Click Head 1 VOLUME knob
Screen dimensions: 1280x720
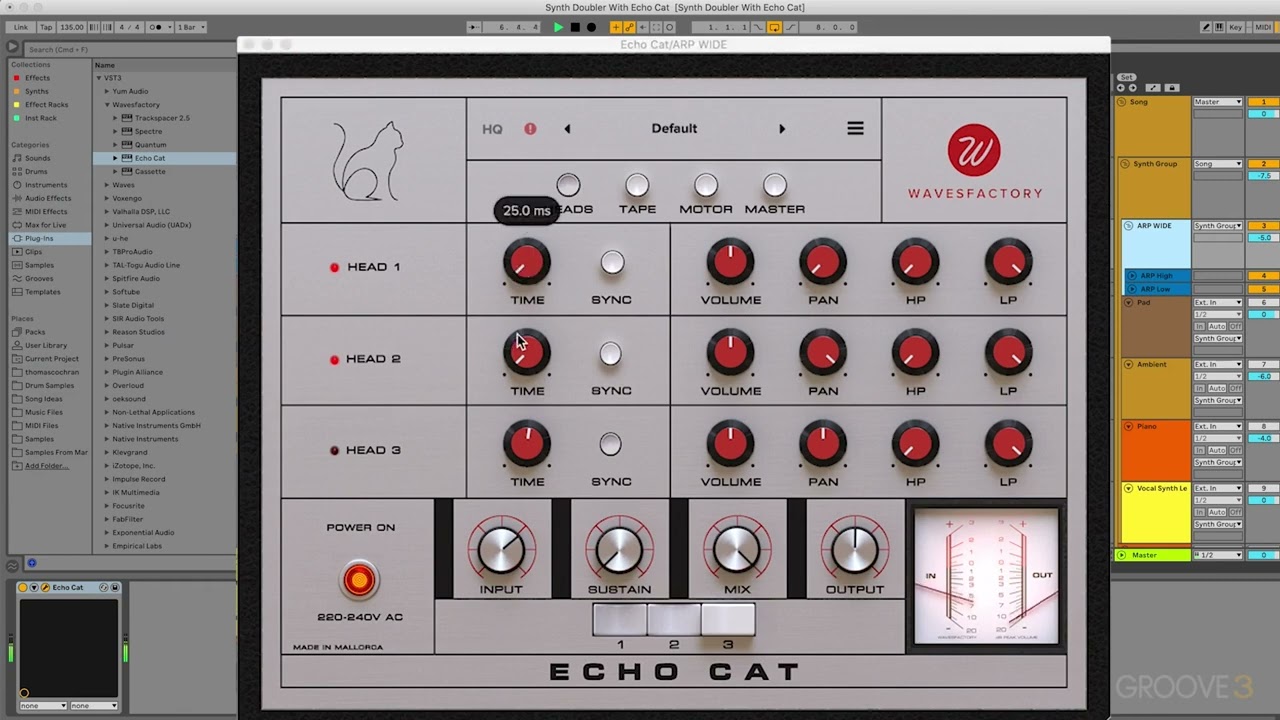[730, 263]
